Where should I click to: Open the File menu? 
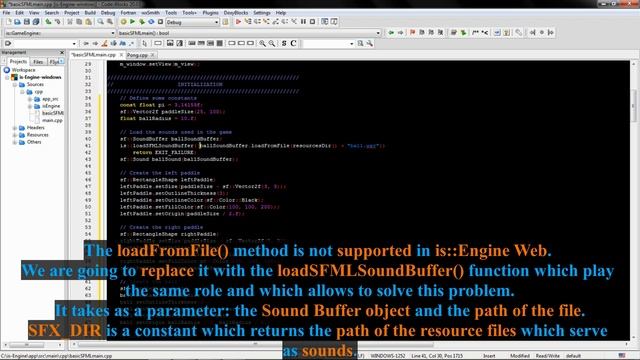(x=7, y=13)
